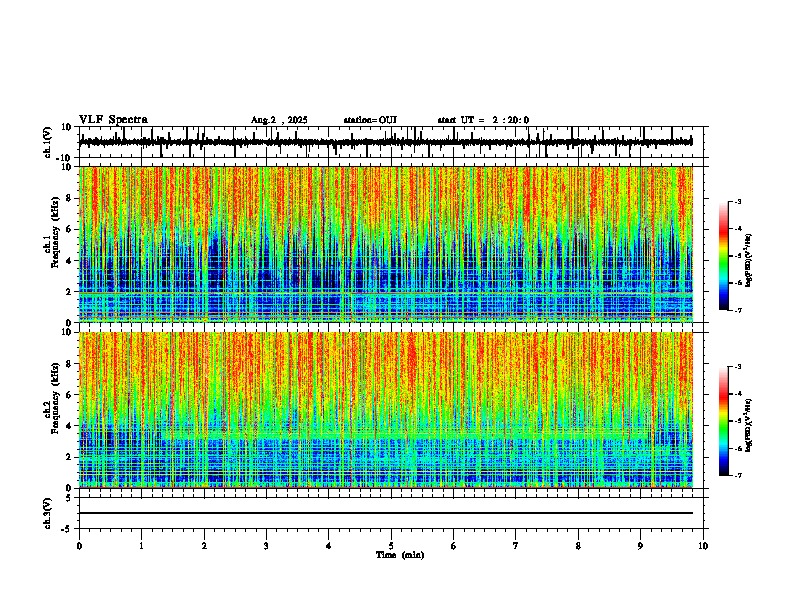Click the flat ch.3 voltage line
Screen dimensions: 792x612
(x=386, y=513)
